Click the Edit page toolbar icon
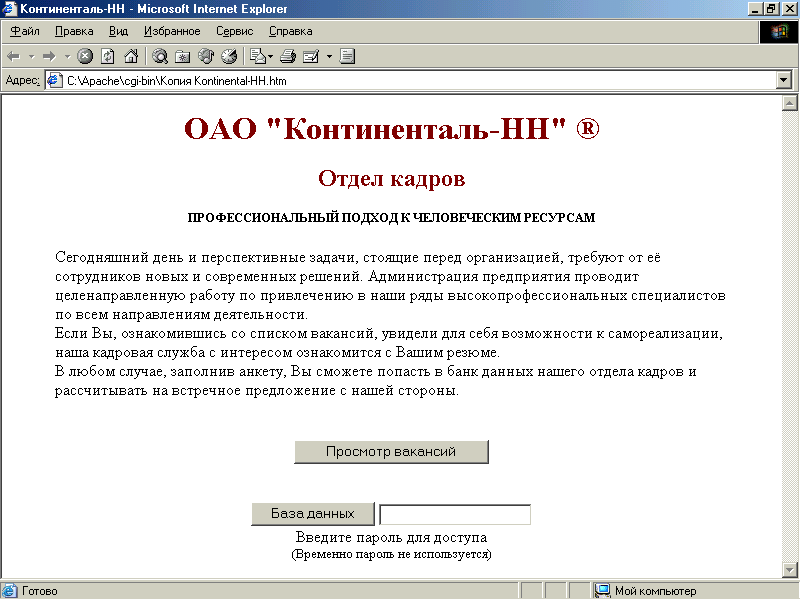This screenshot has width=800, height=600. (x=311, y=56)
